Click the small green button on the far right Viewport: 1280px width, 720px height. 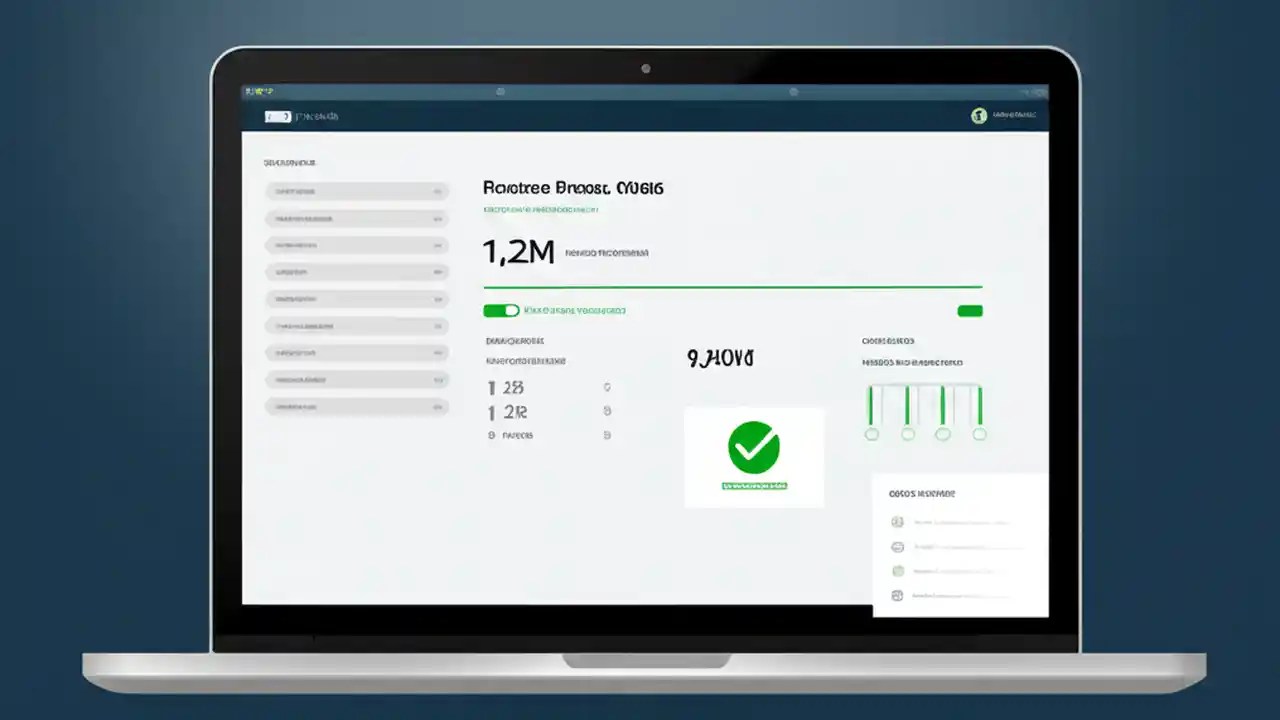point(969,310)
